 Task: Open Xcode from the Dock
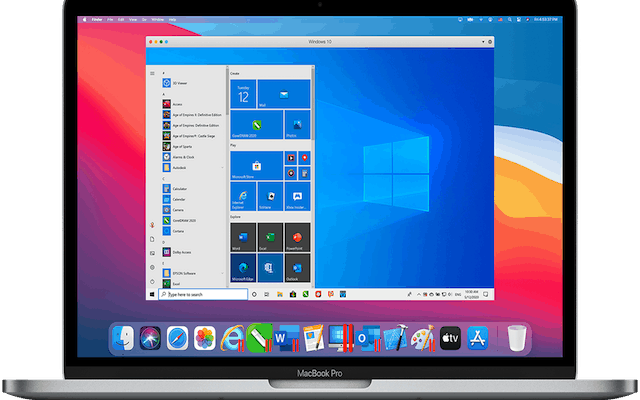396,338
